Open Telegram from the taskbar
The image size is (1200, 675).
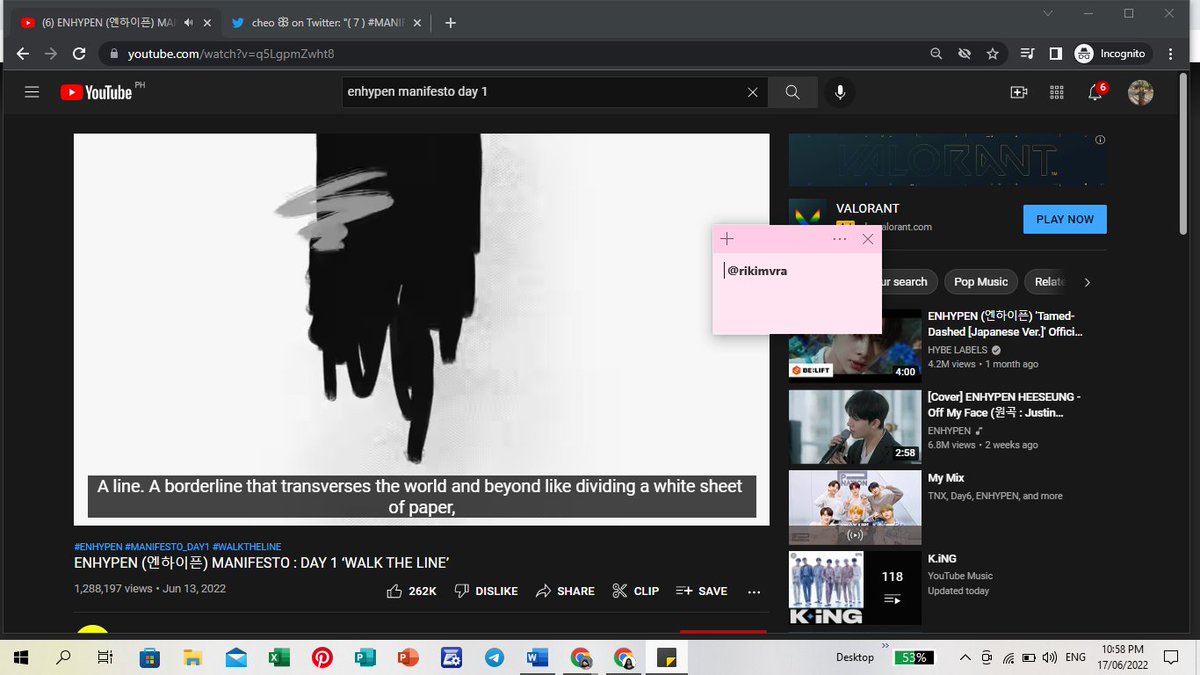point(493,658)
